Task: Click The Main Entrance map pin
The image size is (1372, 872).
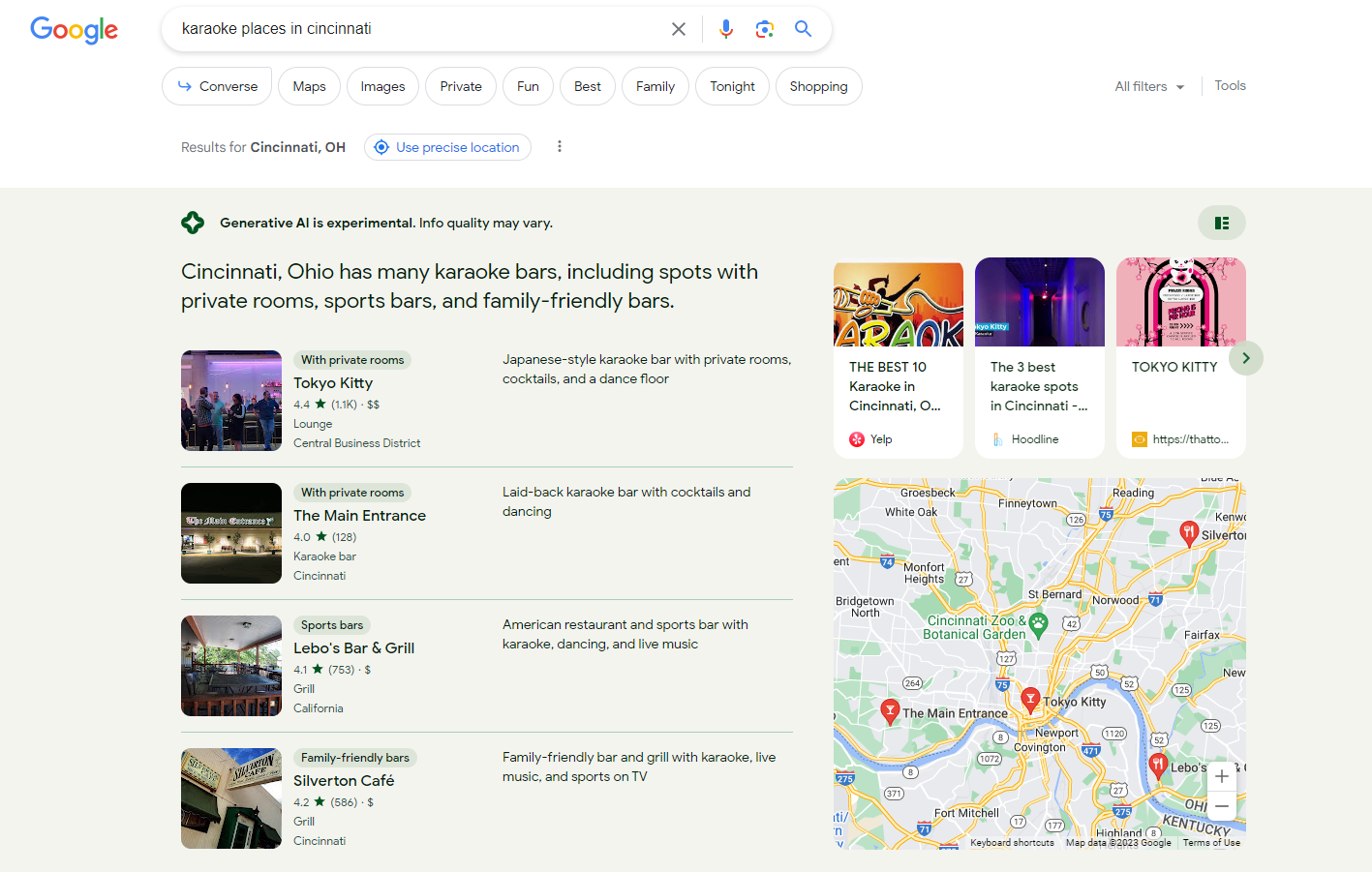Action: point(891,711)
